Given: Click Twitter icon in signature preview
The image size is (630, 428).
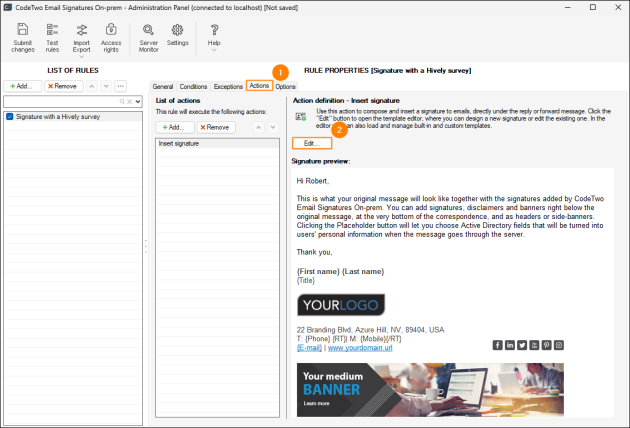Looking at the screenshot, I should [x=522, y=345].
